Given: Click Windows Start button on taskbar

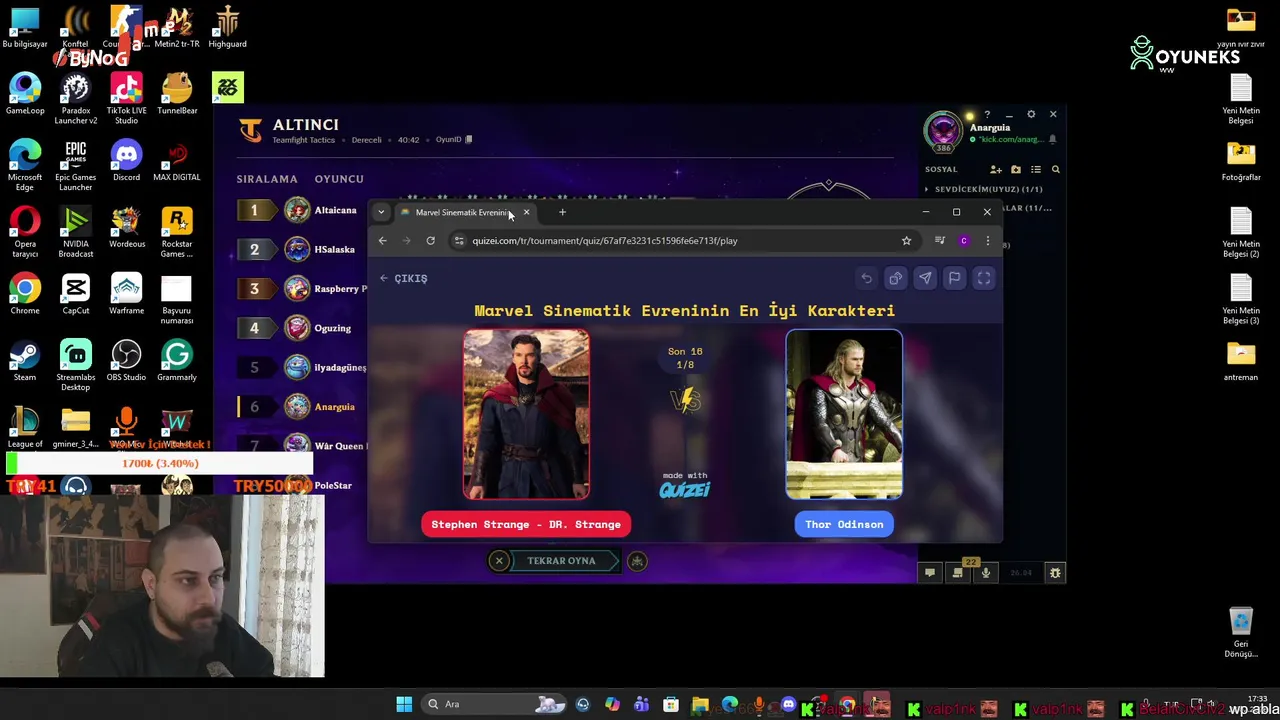Looking at the screenshot, I should point(404,705).
